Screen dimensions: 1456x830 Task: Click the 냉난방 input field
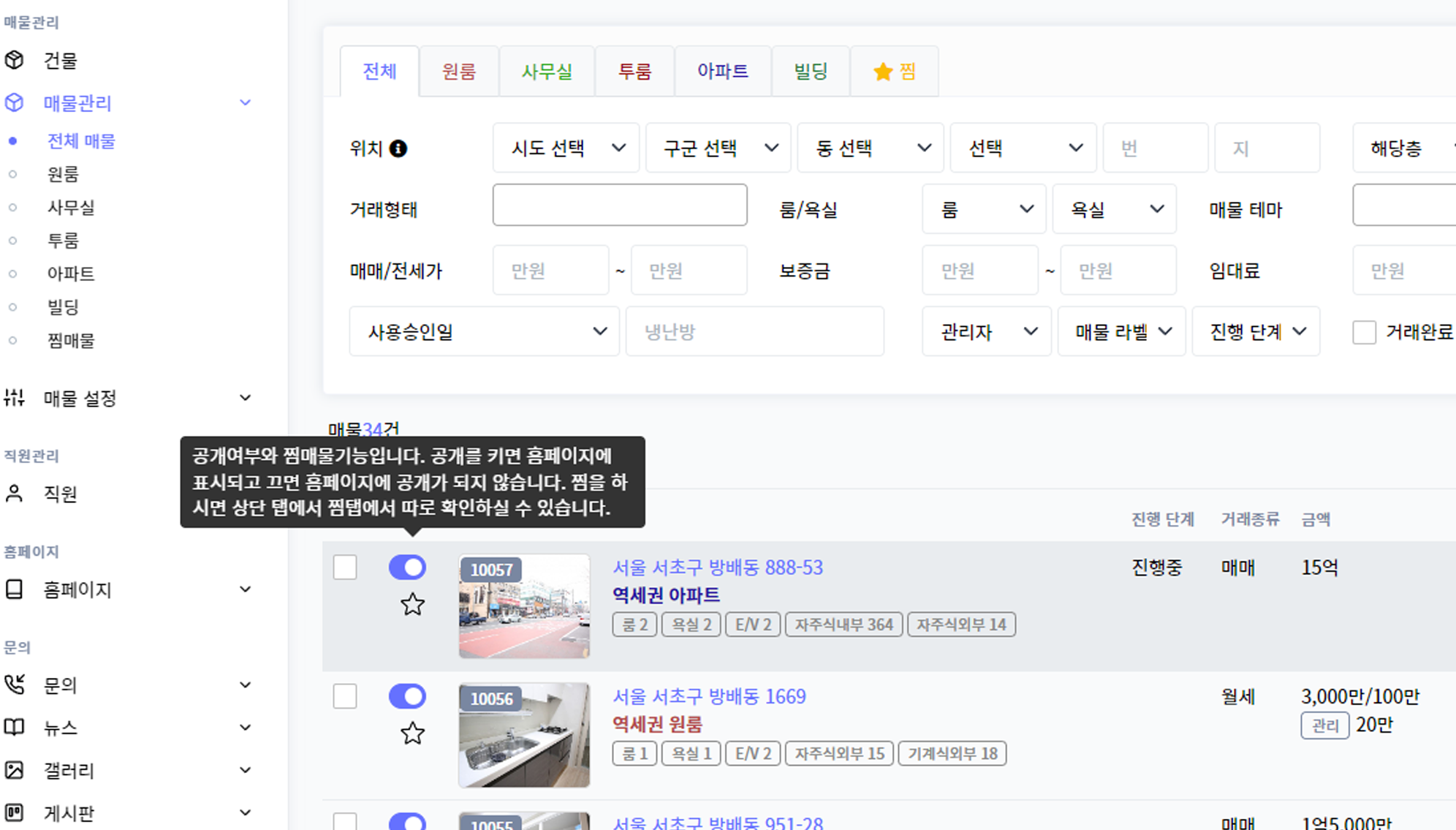(x=755, y=331)
